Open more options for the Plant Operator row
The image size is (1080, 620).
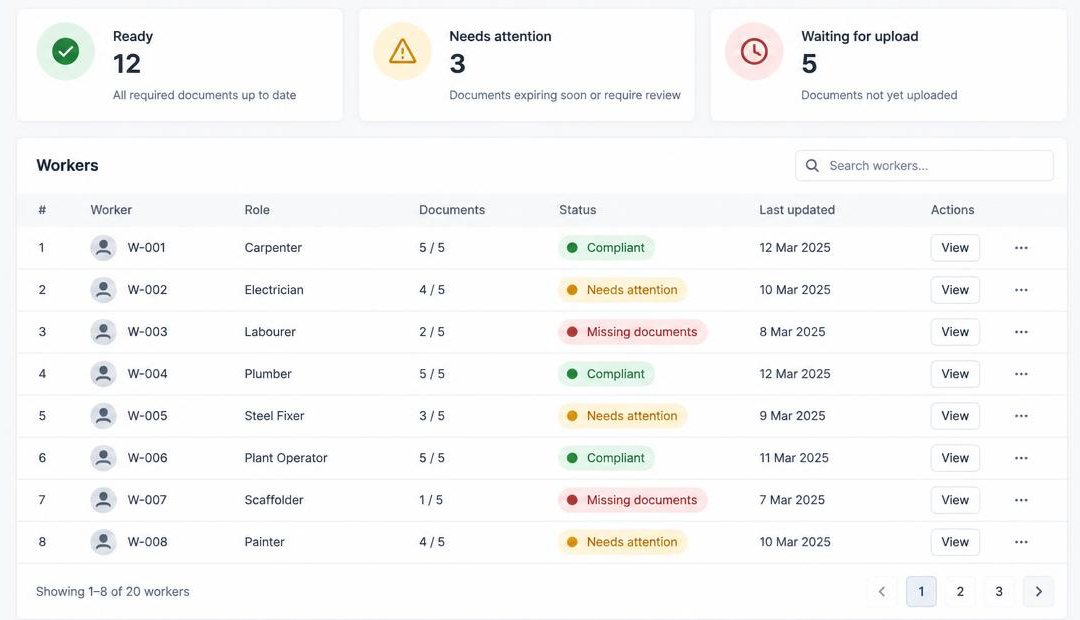pos(1021,458)
